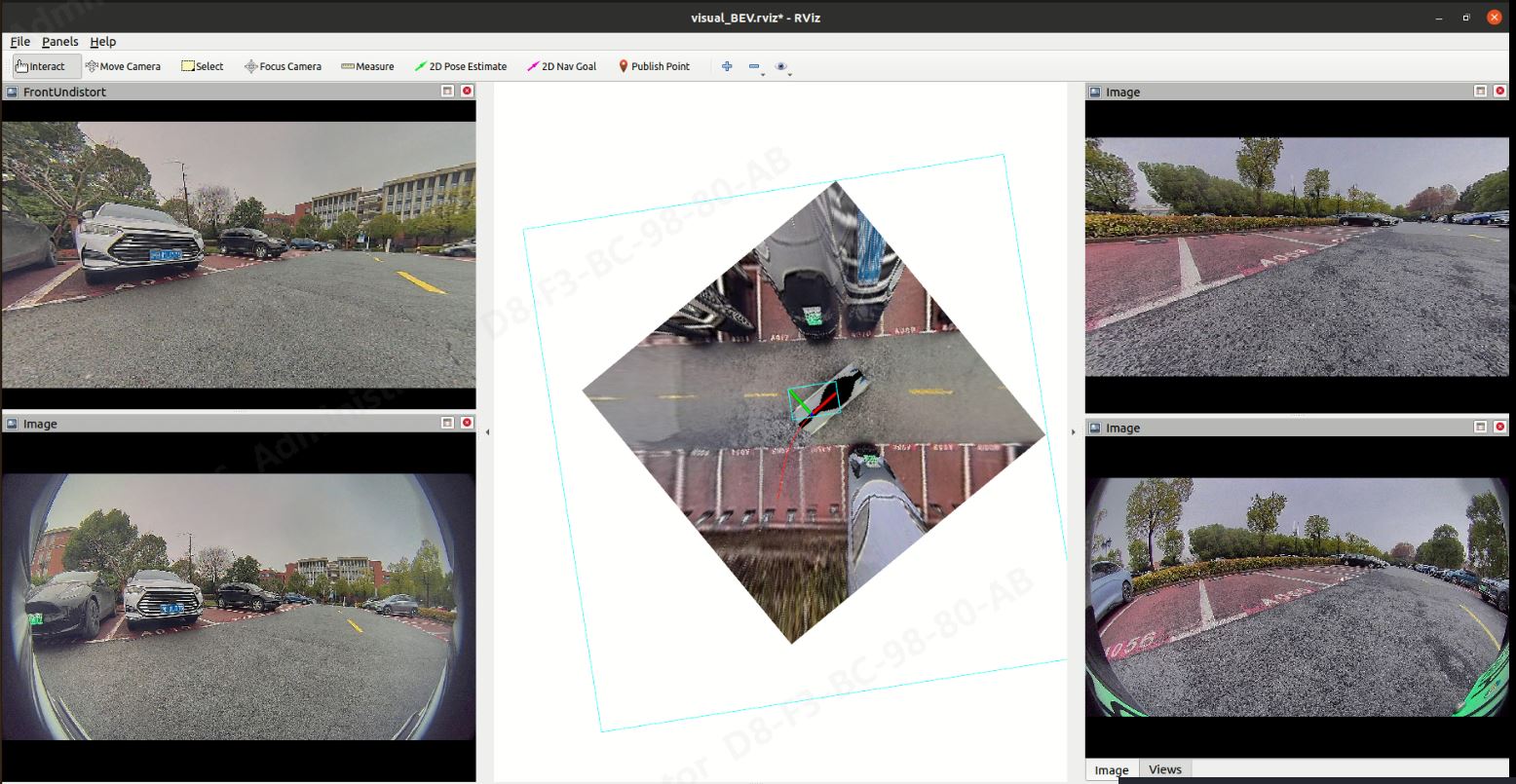Pick the Measure ruler tool
This screenshot has width=1516, height=784.
367,66
